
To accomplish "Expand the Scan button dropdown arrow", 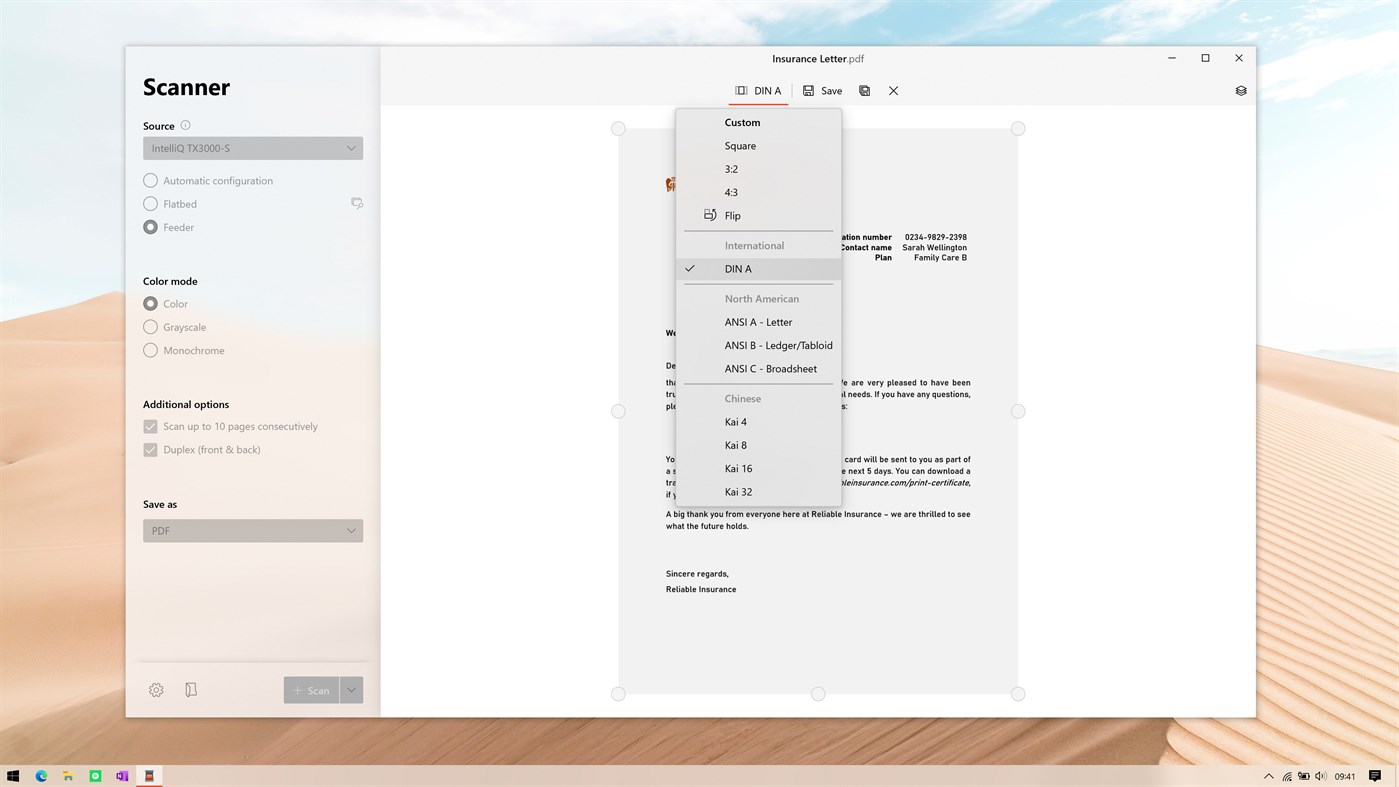I will 352,690.
